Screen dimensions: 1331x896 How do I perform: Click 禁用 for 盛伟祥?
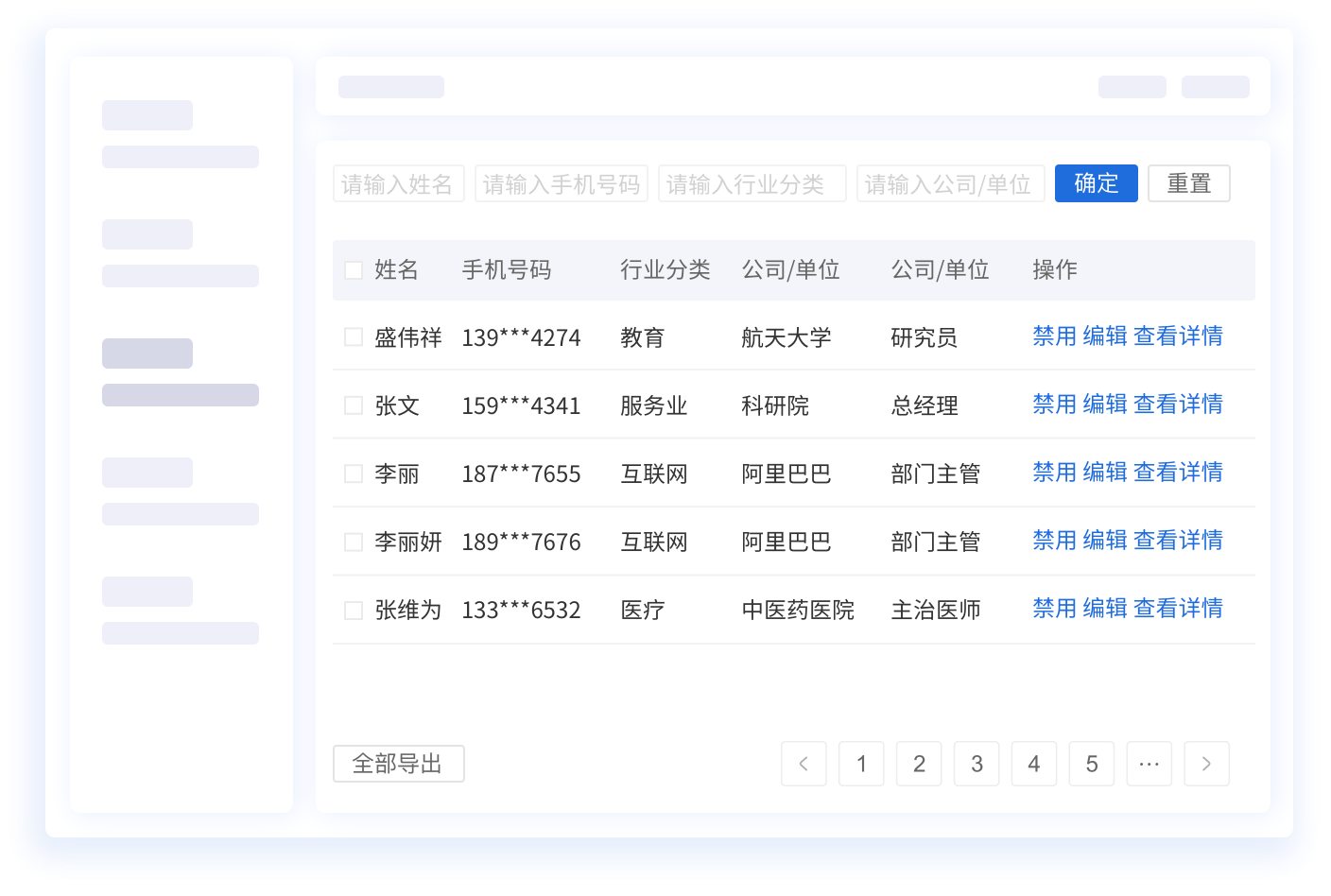click(1054, 336)
